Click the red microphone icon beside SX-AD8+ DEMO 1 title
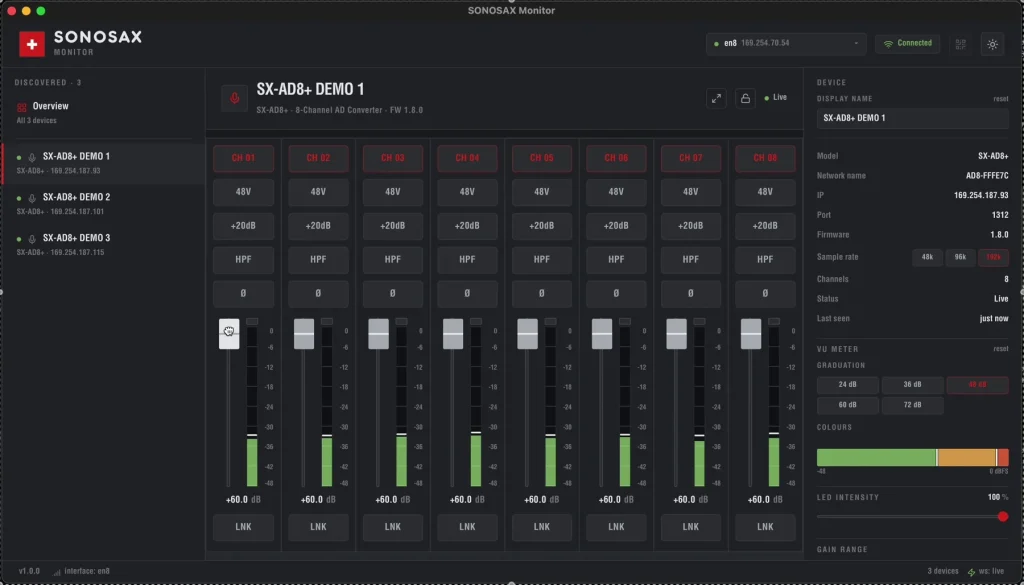Image resolution: width=1024 pixels, height=585 pixels. tap(234, 98)
